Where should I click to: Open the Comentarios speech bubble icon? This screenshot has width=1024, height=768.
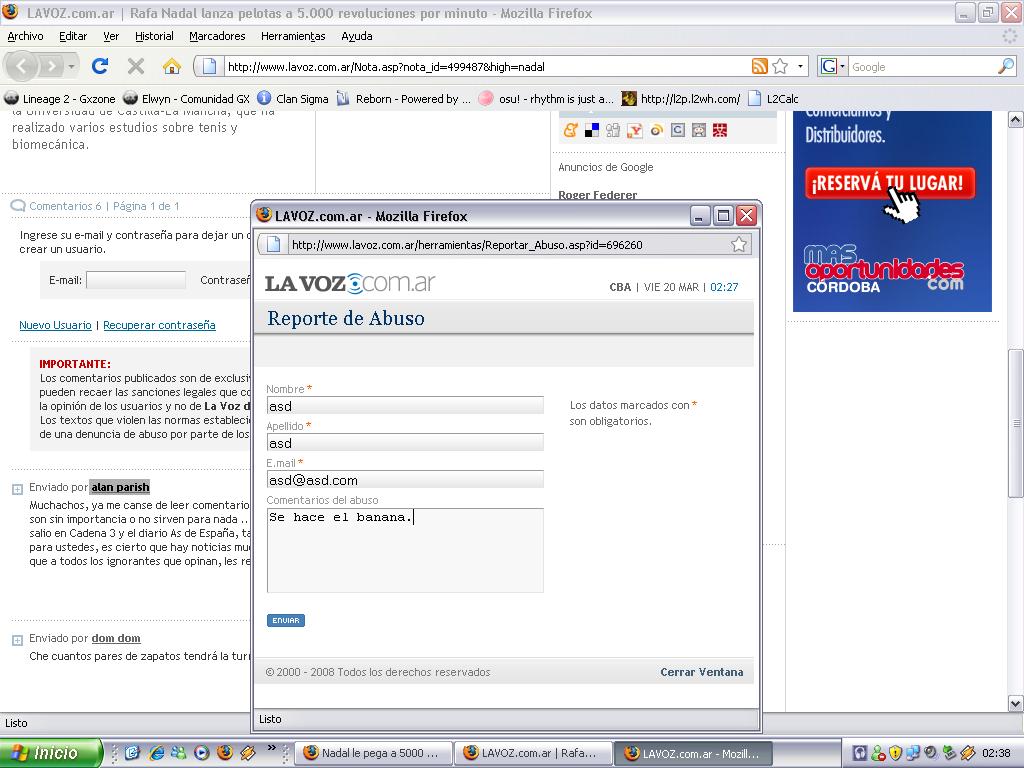(18, 206)
